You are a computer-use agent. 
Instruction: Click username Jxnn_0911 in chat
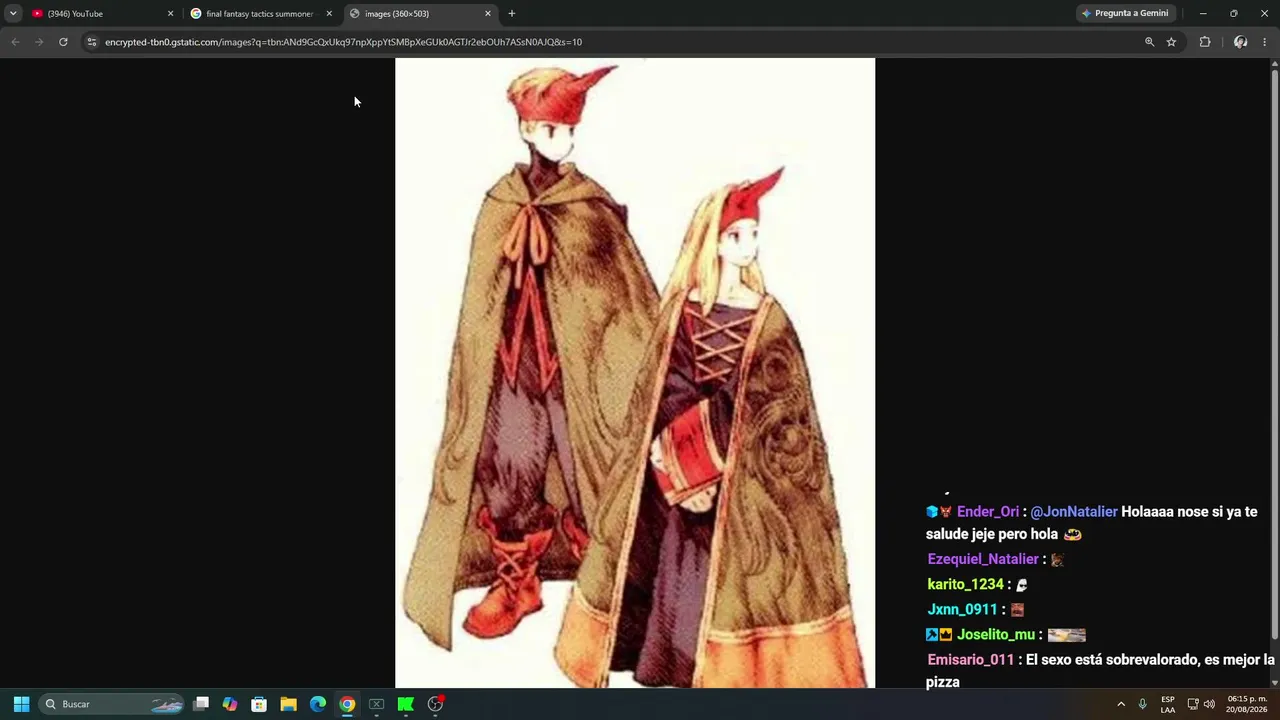point(962,610)
